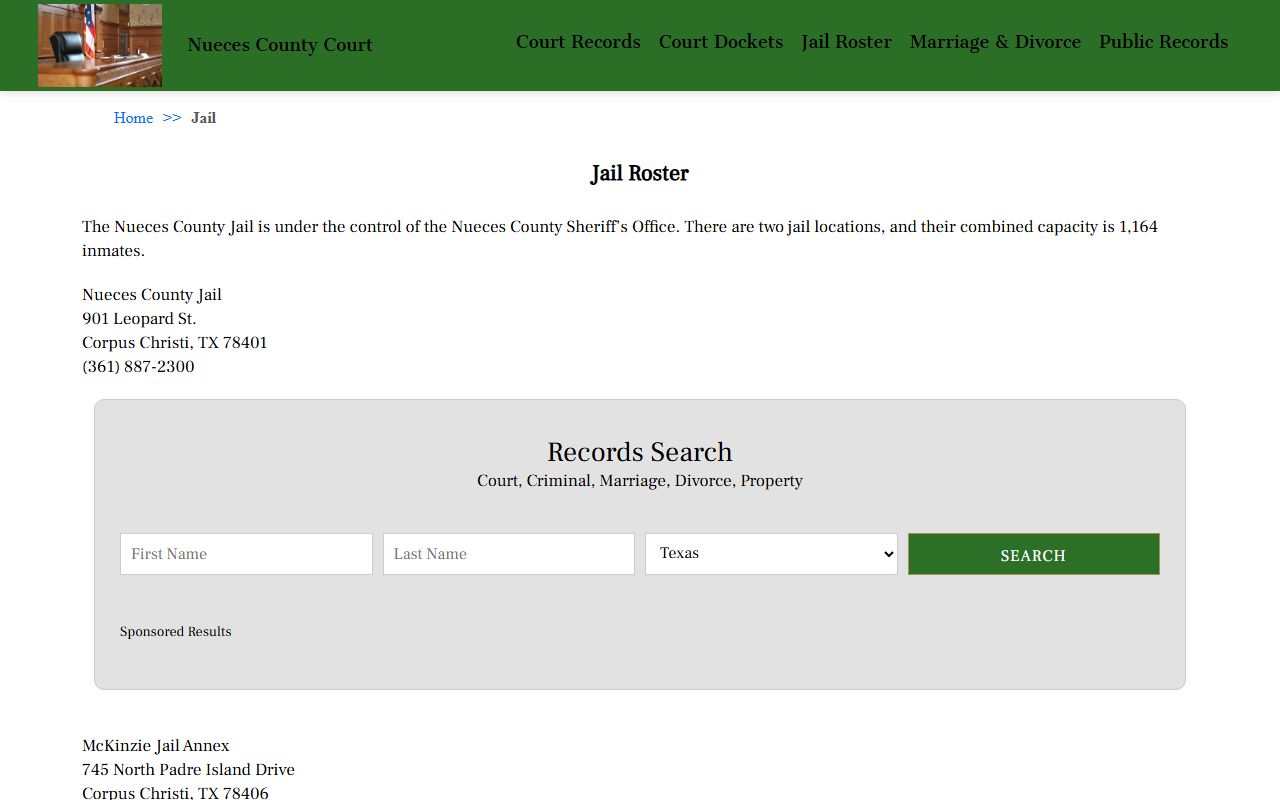Viewport: 1280px width, 800px height.
Task: Click the Records Search title
Action: pyautogui.click(x=640, y=452)
